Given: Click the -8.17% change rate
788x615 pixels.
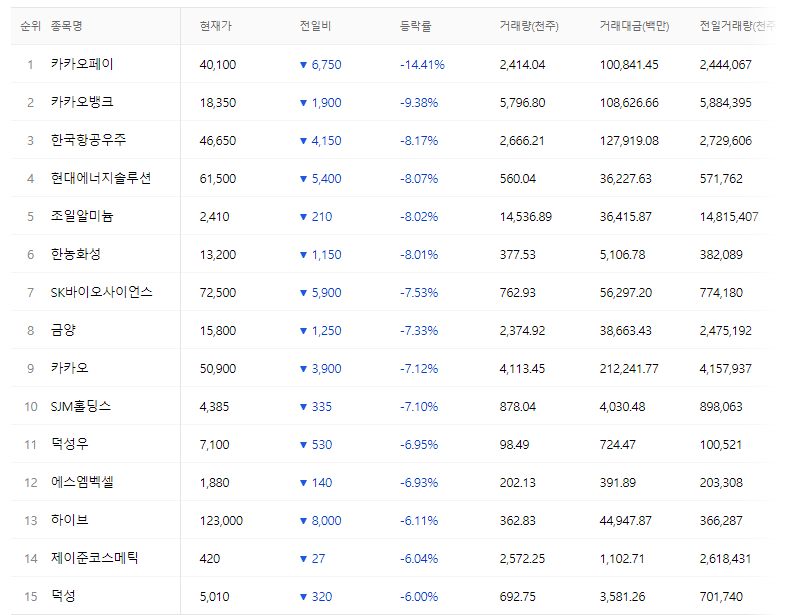Looking at the screenshot, I should (x=419, y=141).
